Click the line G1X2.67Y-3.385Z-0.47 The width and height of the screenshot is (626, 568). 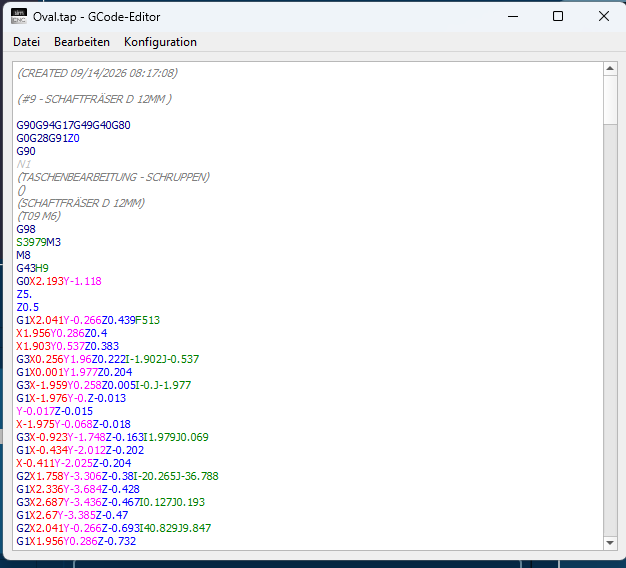[72, 515]
